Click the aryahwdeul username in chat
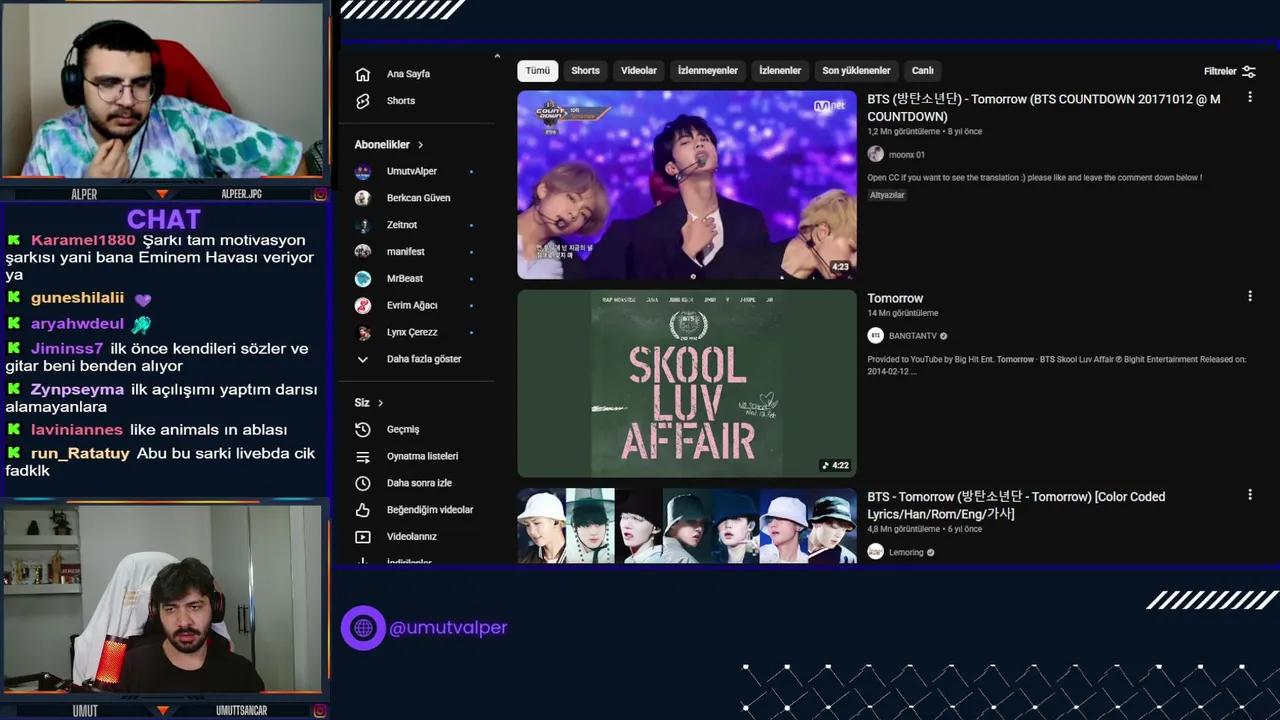1280x720 pixels. (x=77, y=324)
